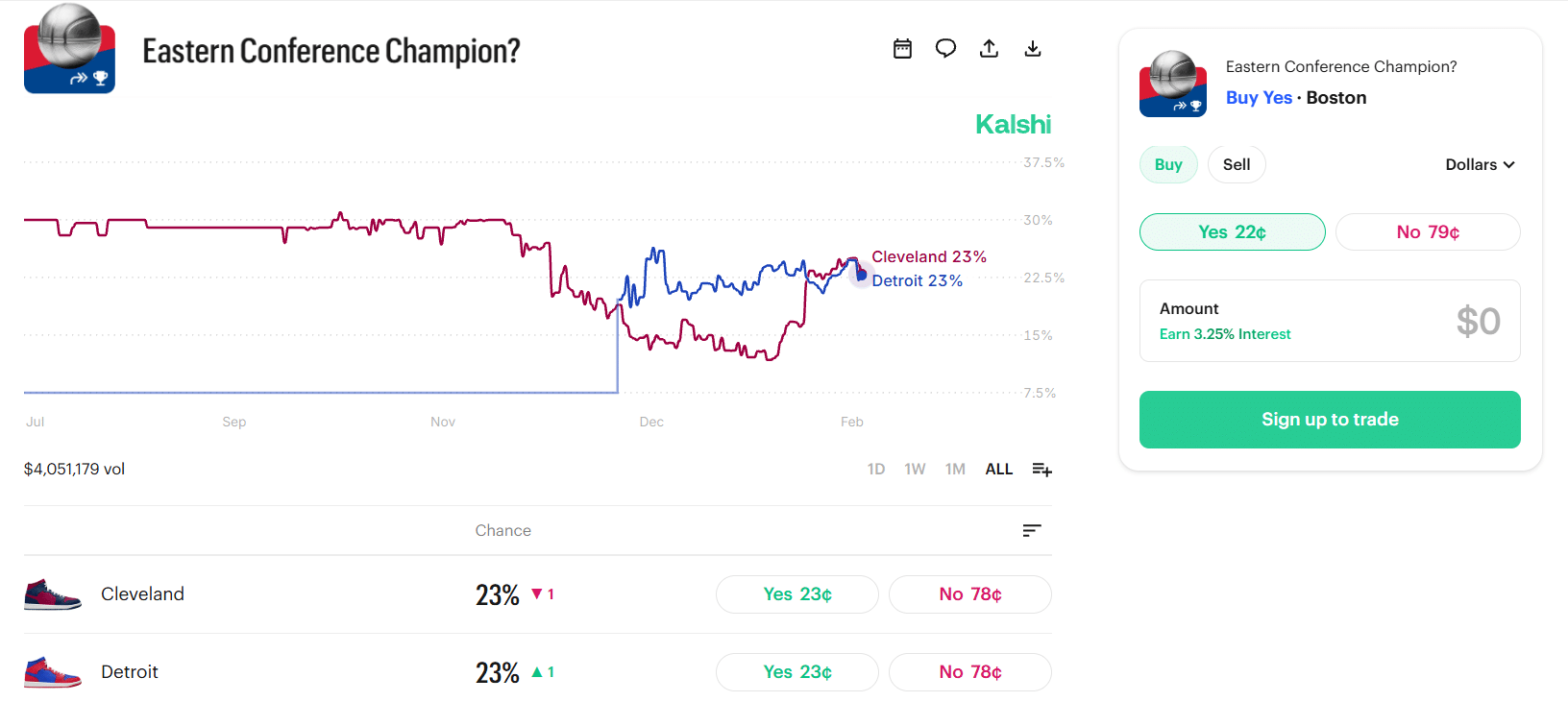Select the Yes 22¢ option

[x=1232, y=232]
